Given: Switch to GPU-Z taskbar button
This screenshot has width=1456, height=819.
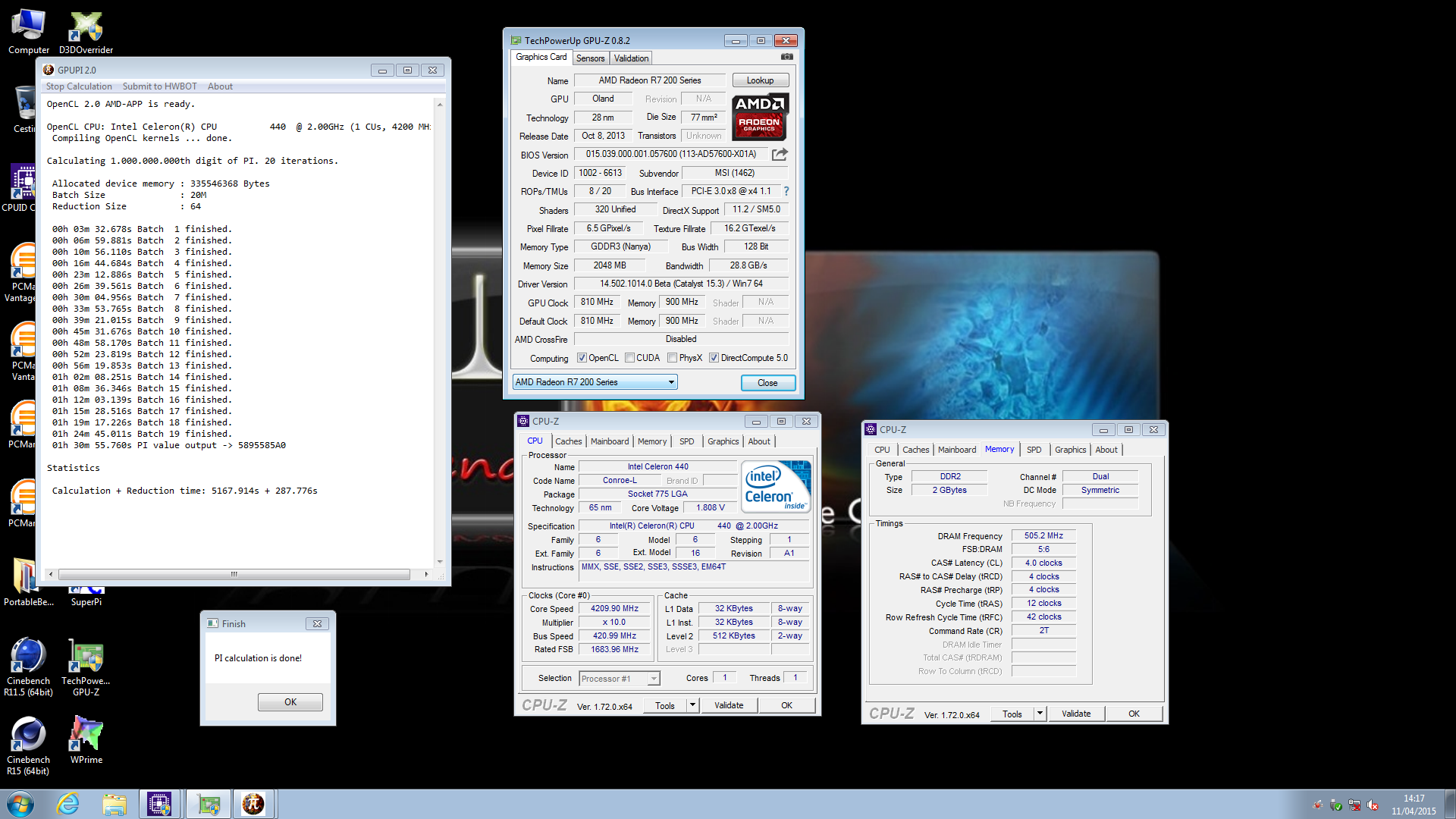Looking at the screenshot, I should click(208, 804).
